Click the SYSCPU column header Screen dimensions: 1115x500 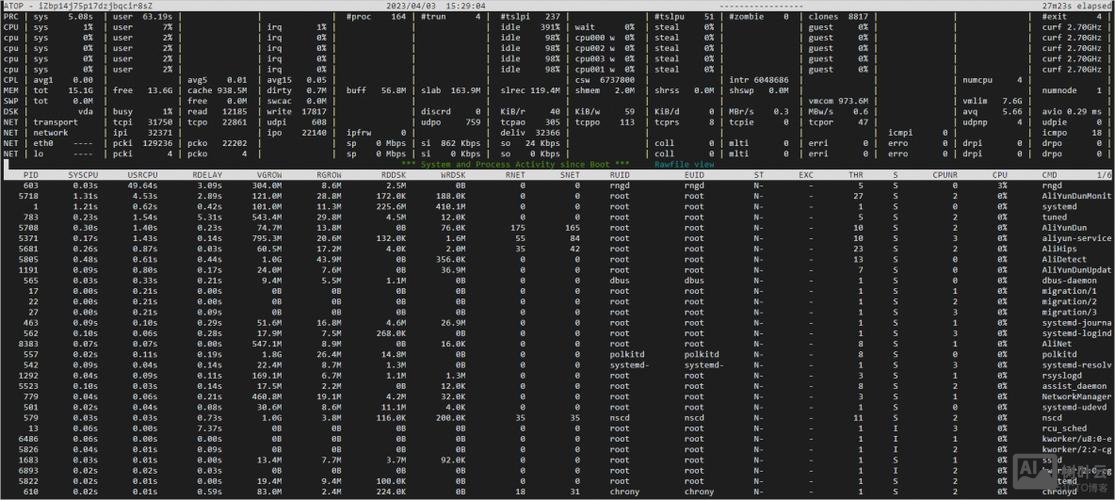click(x=83, y=175)
